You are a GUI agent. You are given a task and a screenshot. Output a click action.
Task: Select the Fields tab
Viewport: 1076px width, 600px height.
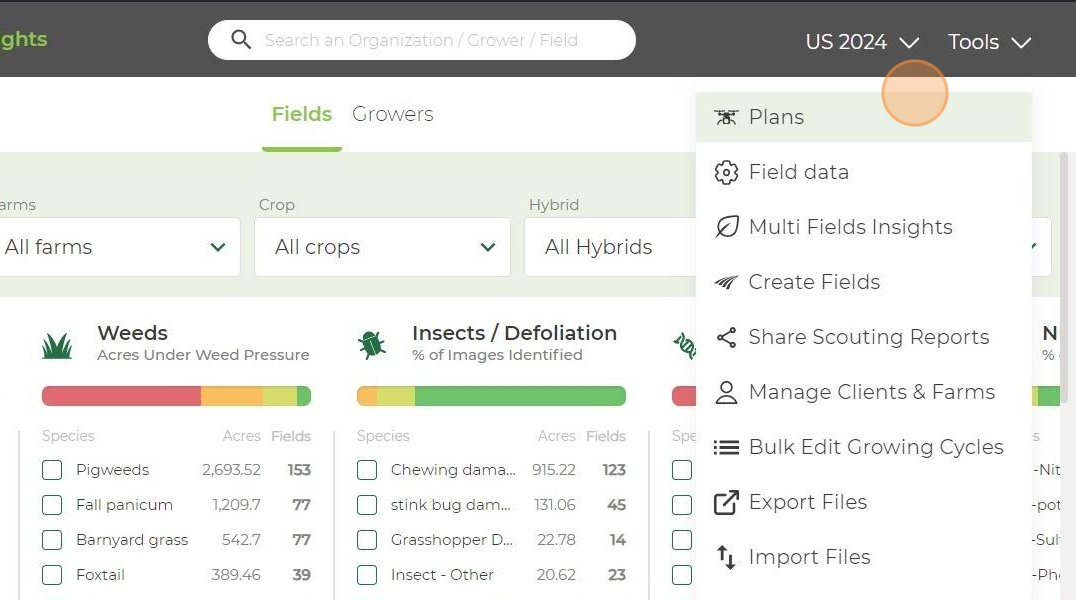point(302,114)
